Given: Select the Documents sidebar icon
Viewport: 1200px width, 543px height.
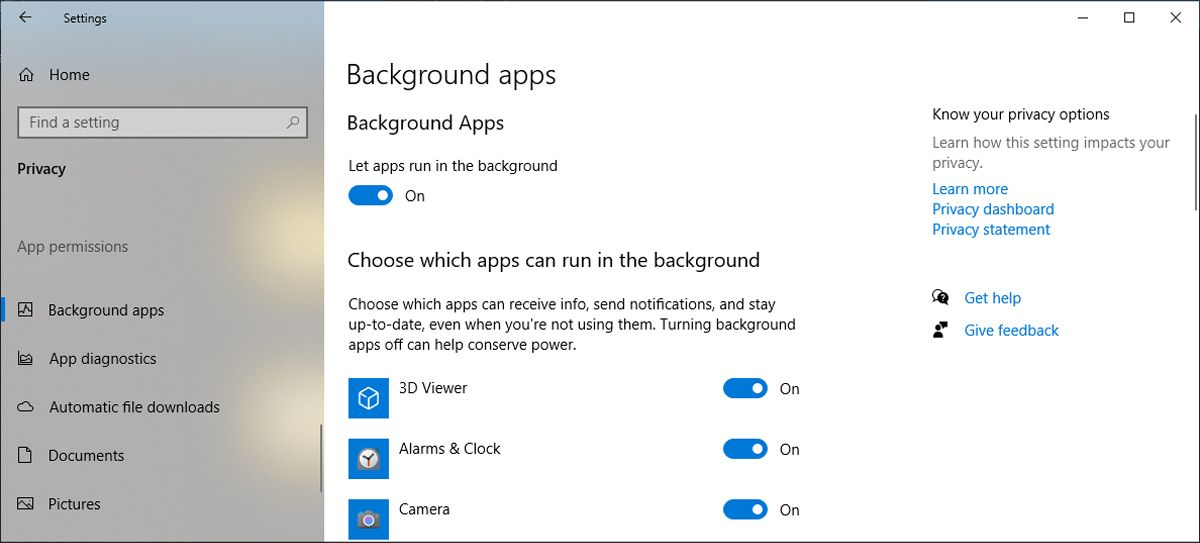Looking at the screenshot, I should tap(26, 455).
